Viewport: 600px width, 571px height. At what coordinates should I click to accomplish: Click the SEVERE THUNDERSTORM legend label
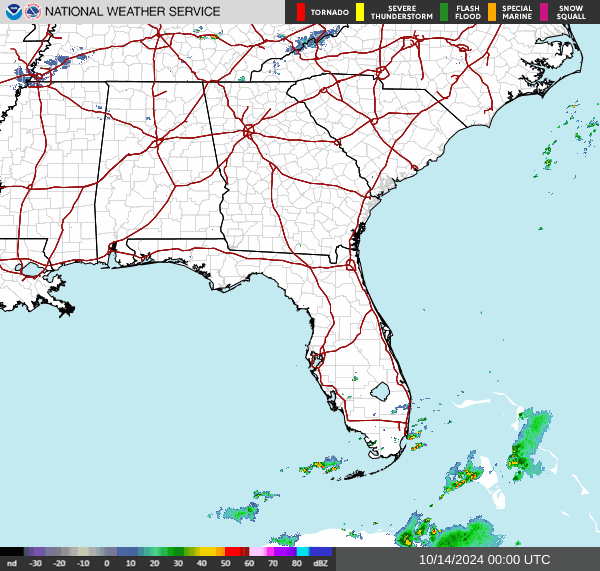(402, 13)
